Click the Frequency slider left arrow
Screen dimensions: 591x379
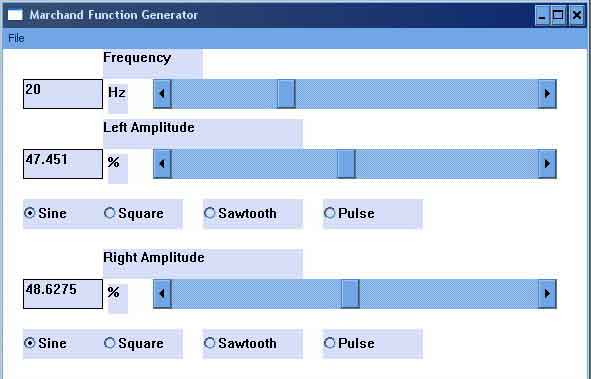[162, 94]
